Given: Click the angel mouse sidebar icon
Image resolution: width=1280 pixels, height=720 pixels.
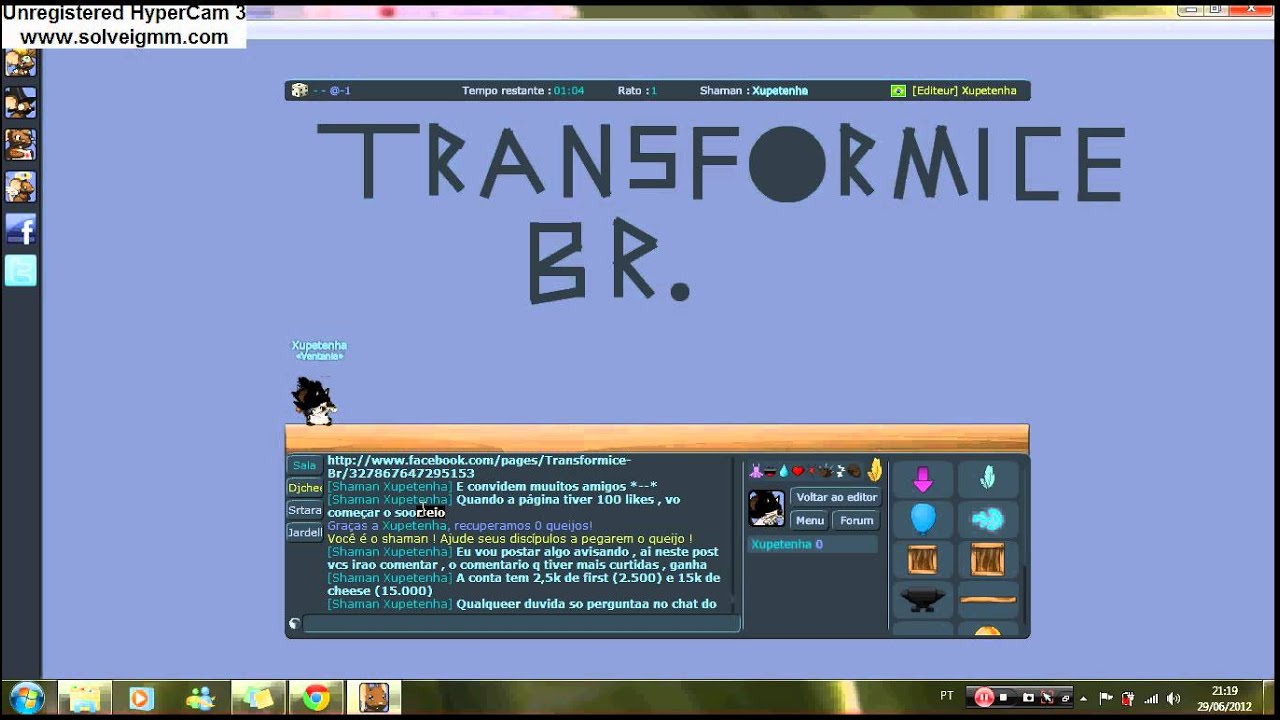Looking at the screenshot, I should 21,187.
